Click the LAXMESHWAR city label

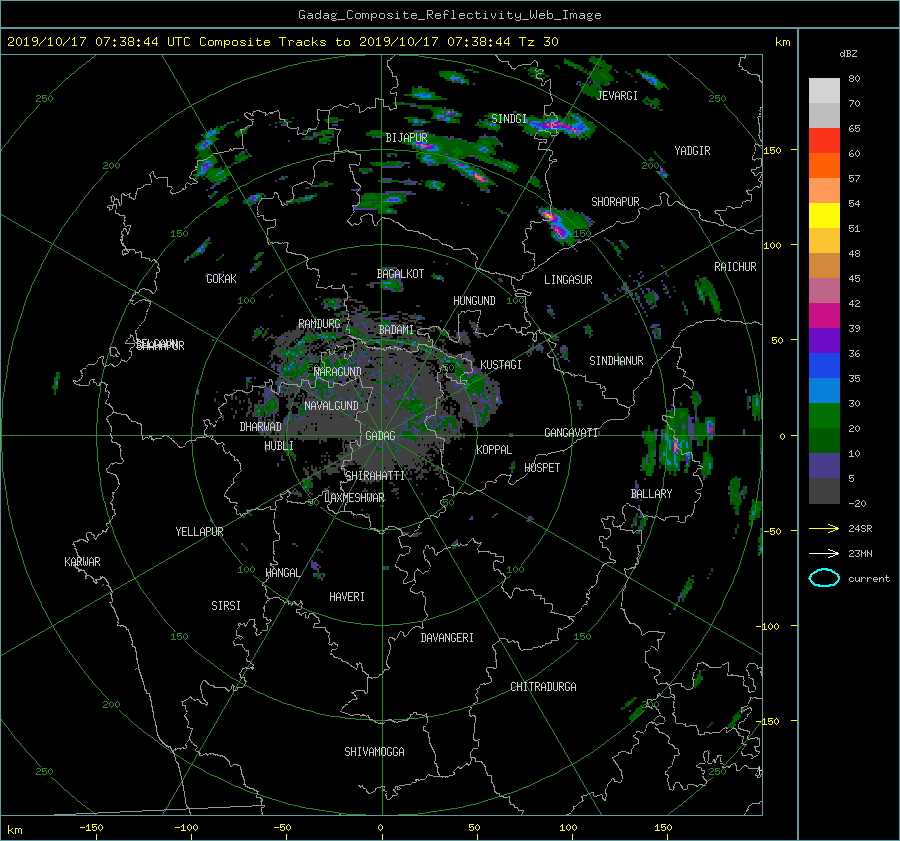tap(354, 498)
